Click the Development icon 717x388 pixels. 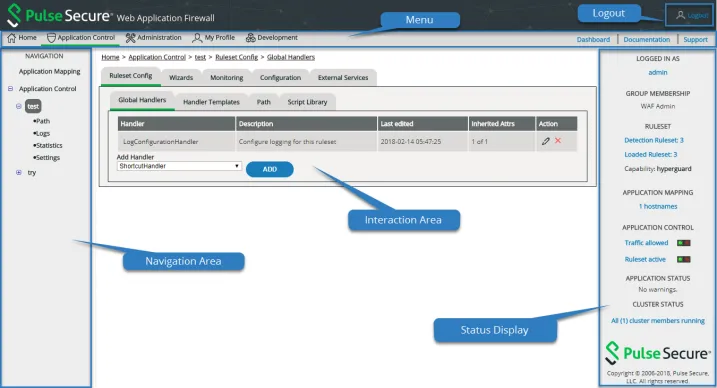251,38
